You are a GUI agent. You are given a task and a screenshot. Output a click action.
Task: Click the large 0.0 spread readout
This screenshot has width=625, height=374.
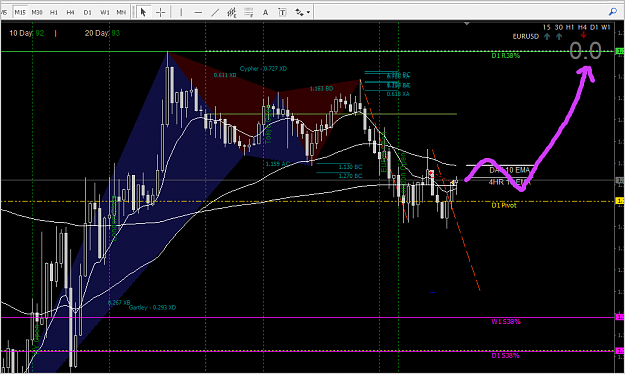tap(585, 51)
